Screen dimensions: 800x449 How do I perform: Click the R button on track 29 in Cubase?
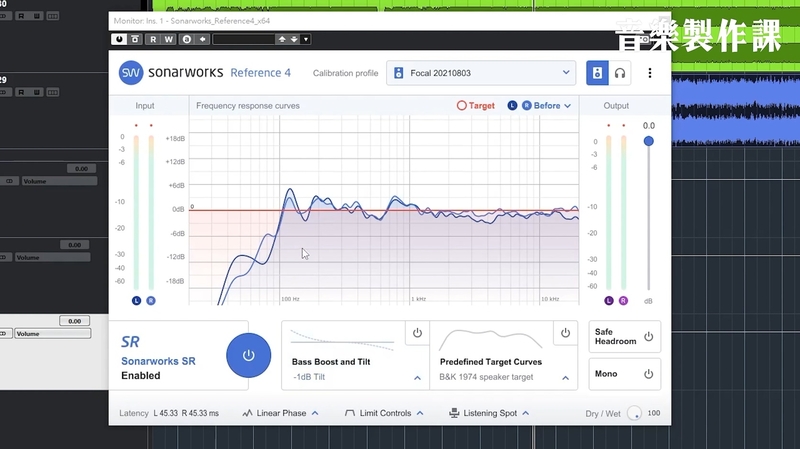pos(21,92)
